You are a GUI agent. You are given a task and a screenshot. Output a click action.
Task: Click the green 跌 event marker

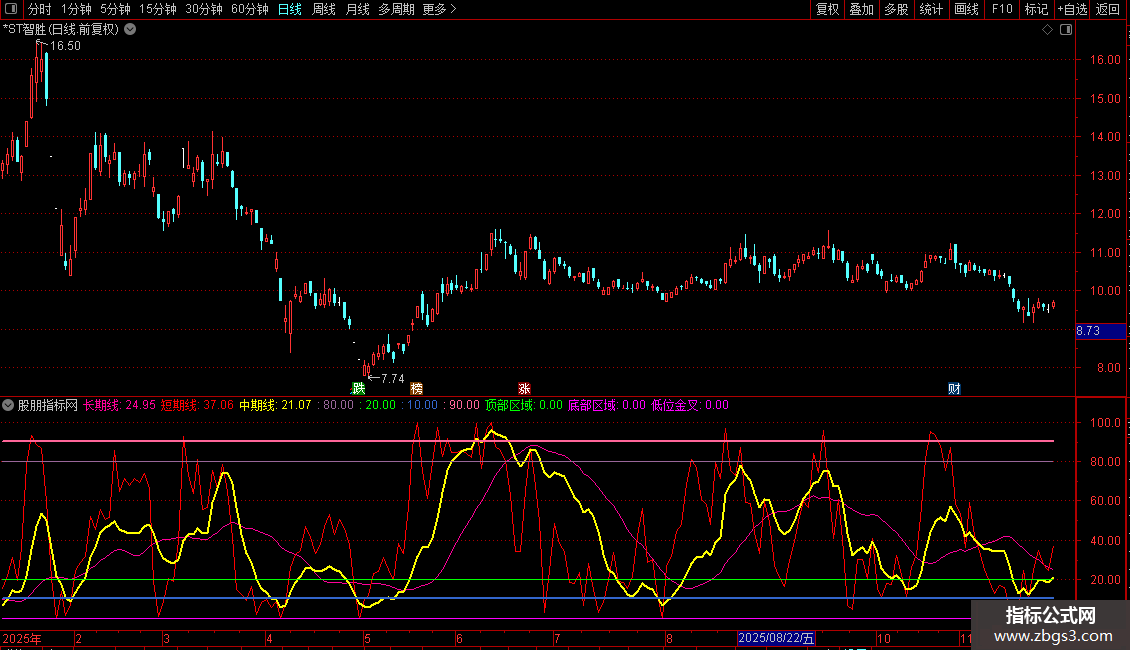[x=359, y=389]
